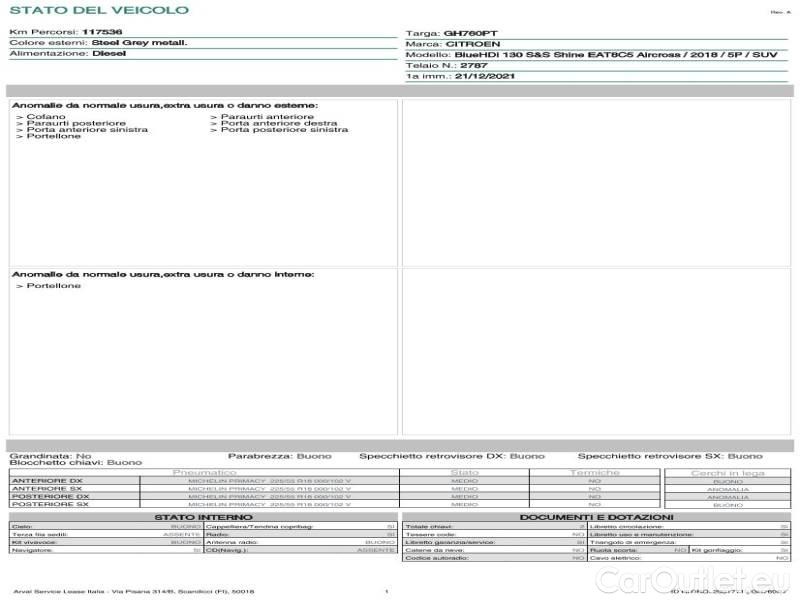This screenshot has height=600, width=800.
Task: Click the Cerchi in lega column header
Action: (727, 472)
